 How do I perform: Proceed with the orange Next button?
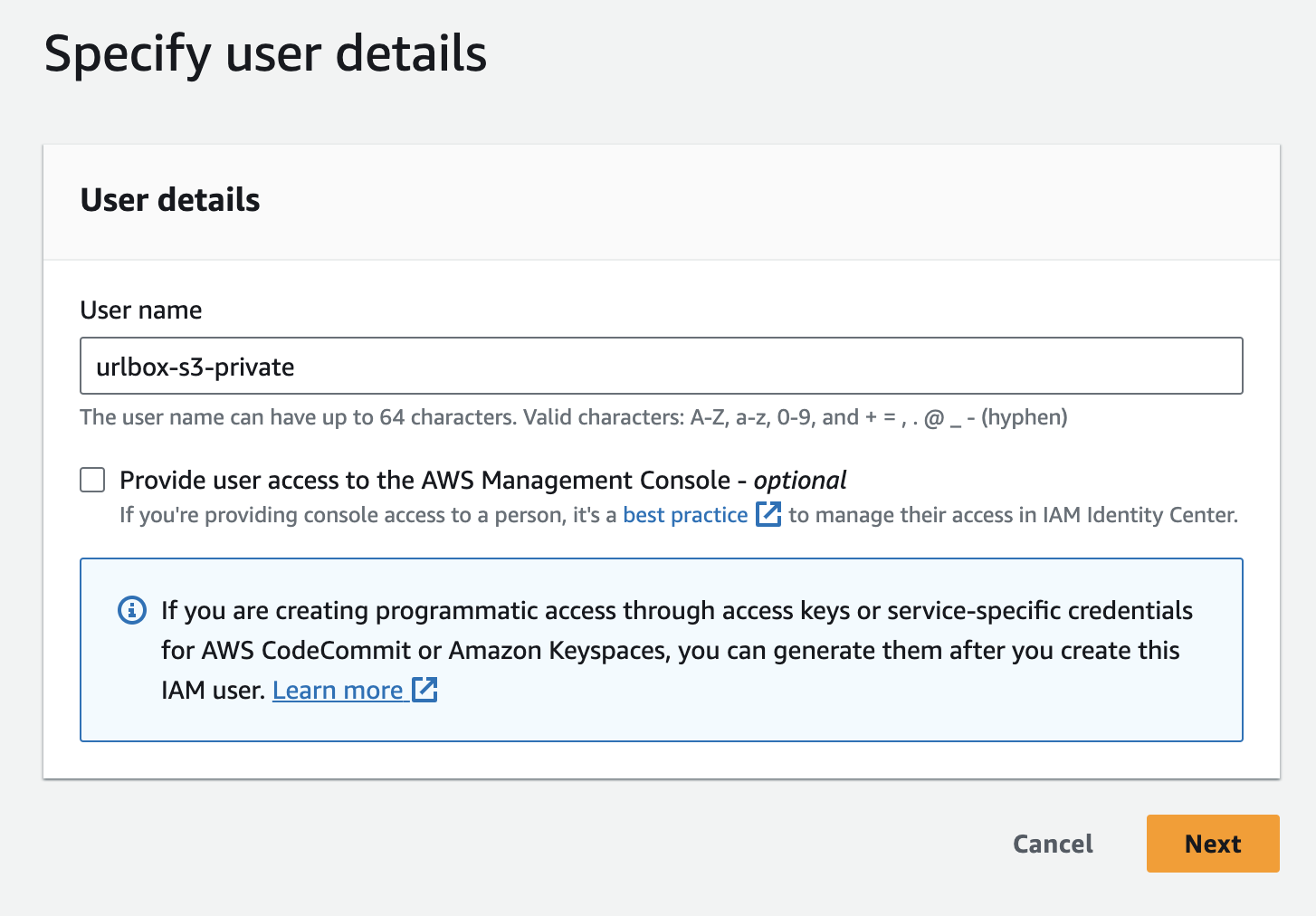click(1212, 844)
